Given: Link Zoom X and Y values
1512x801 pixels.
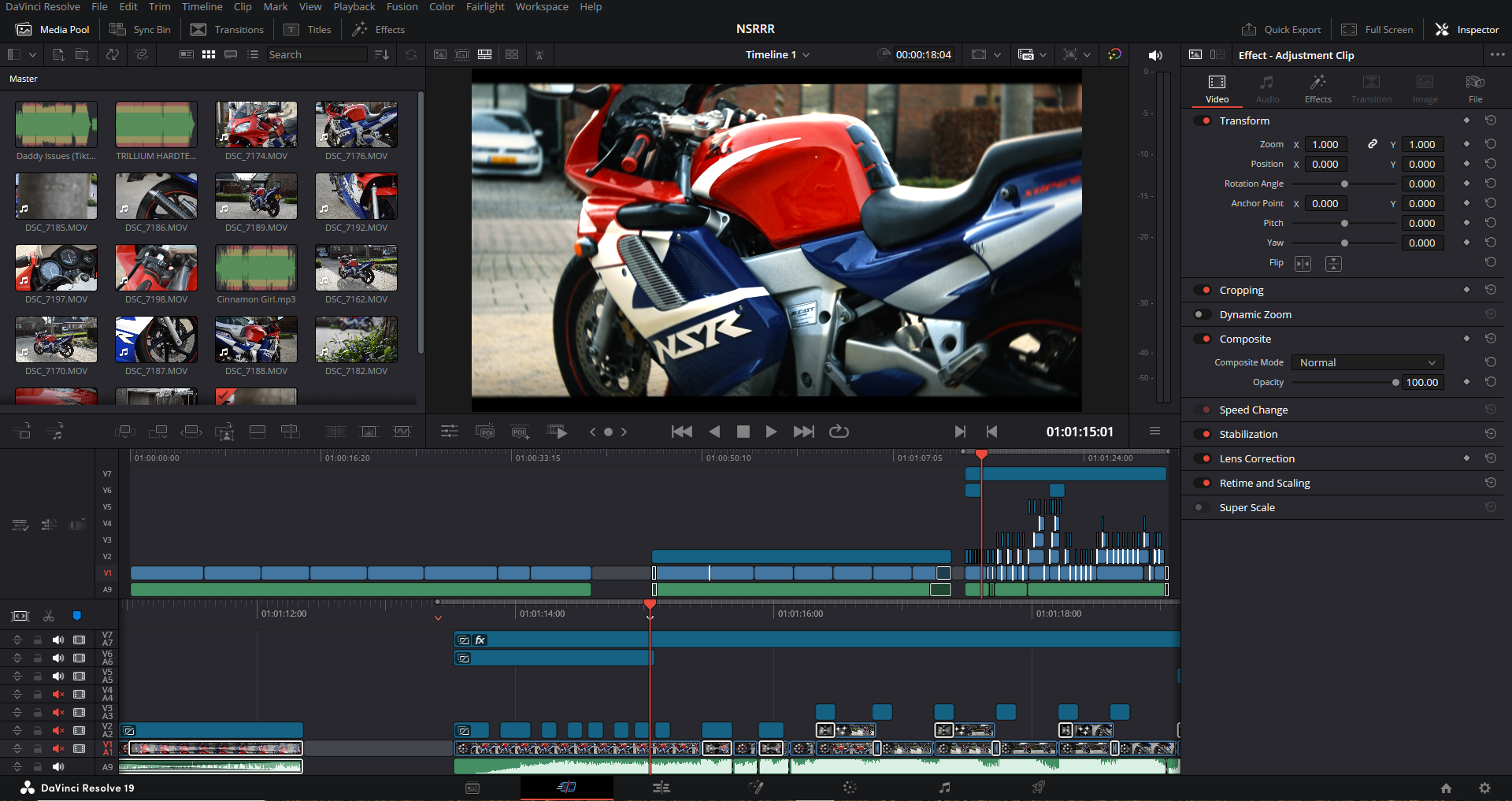Looking at the screenshot, I should tap(1373, 144).
